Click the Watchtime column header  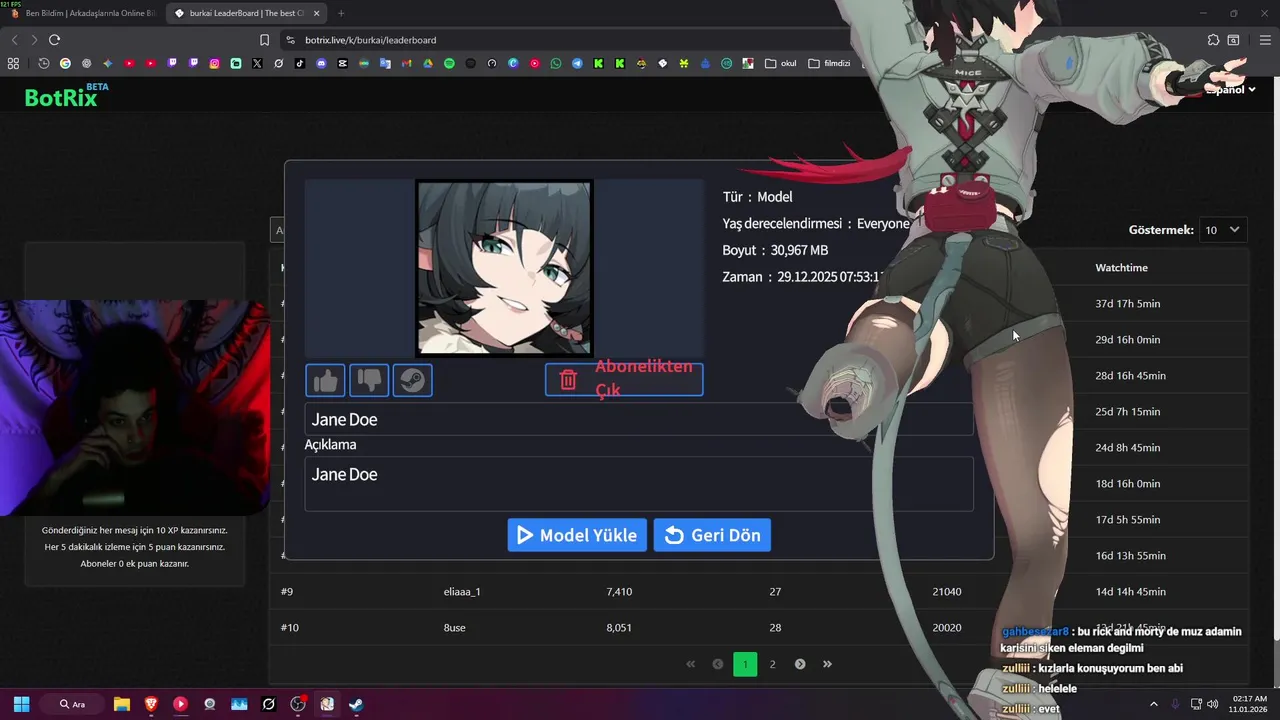tap(1121, 268)
